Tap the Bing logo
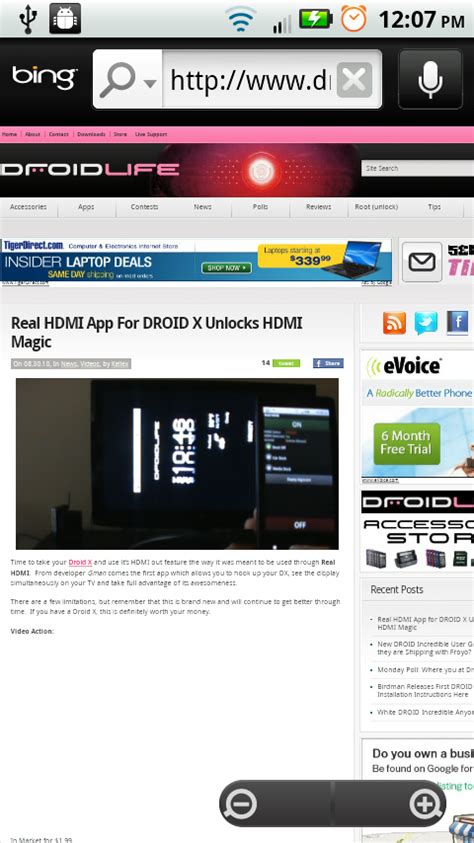The height and width of the screenshot is (843, 474). 45,77
